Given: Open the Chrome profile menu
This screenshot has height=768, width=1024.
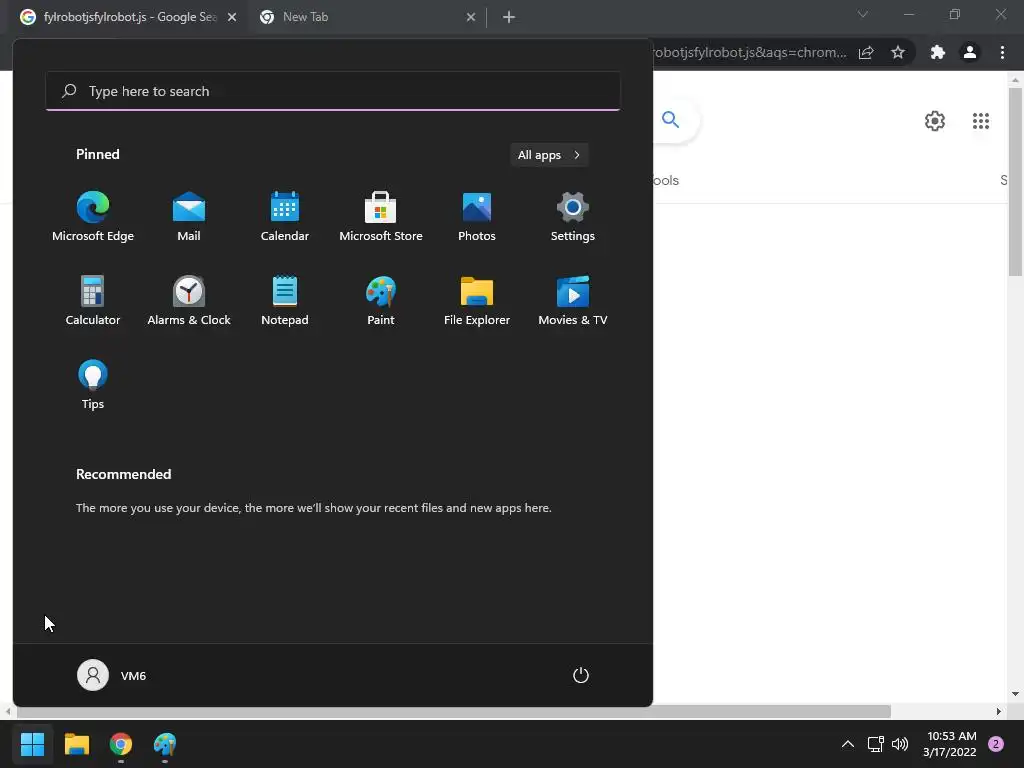Looking at the screenshot, I should tap(970, 52).
